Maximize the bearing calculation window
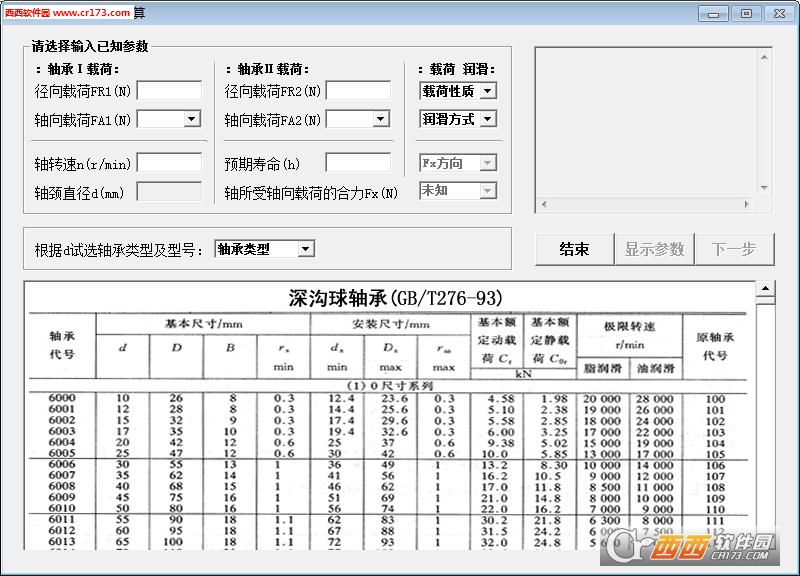Screen dimensions: 800x576 click(746, 13)
